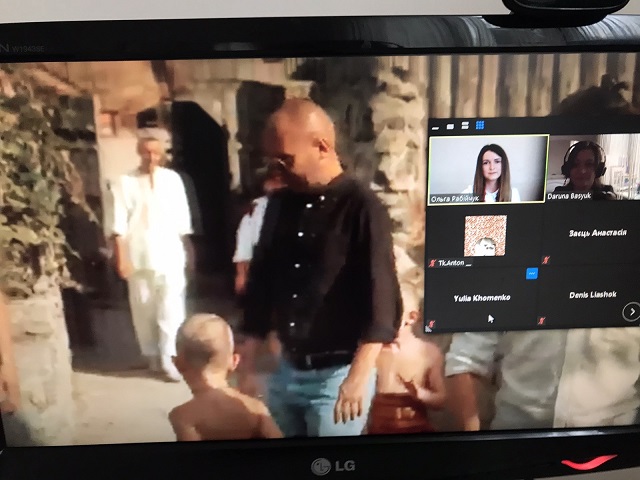Select the Yulia Khomenko participant tile
The image size is (640, 480).
tap(480, 299)
